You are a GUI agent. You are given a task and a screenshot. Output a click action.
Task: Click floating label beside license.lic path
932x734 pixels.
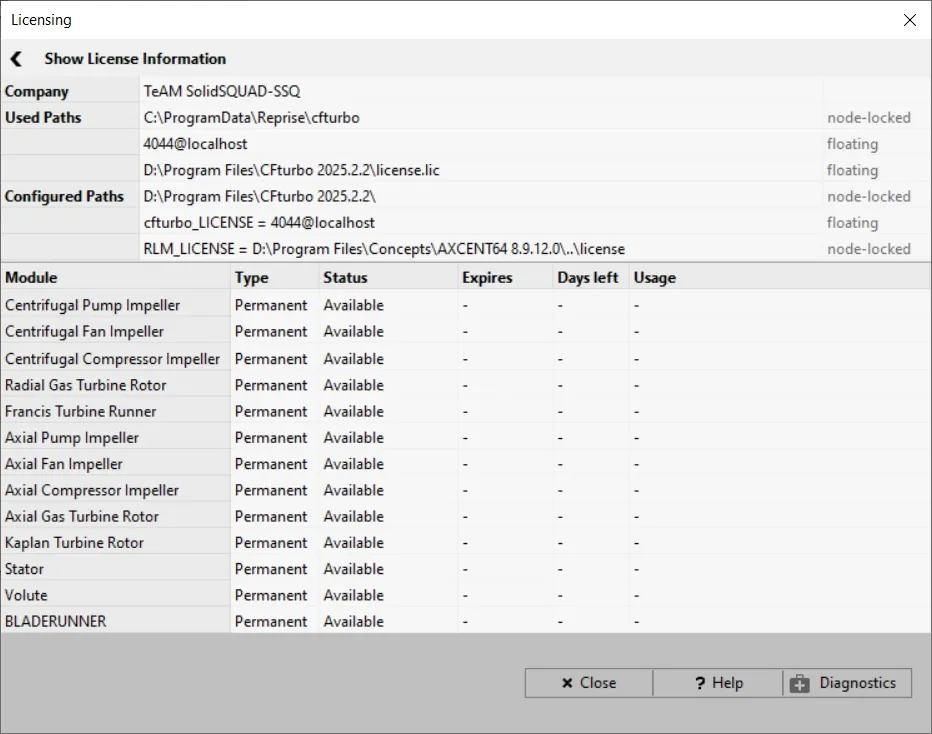point(852,170)
